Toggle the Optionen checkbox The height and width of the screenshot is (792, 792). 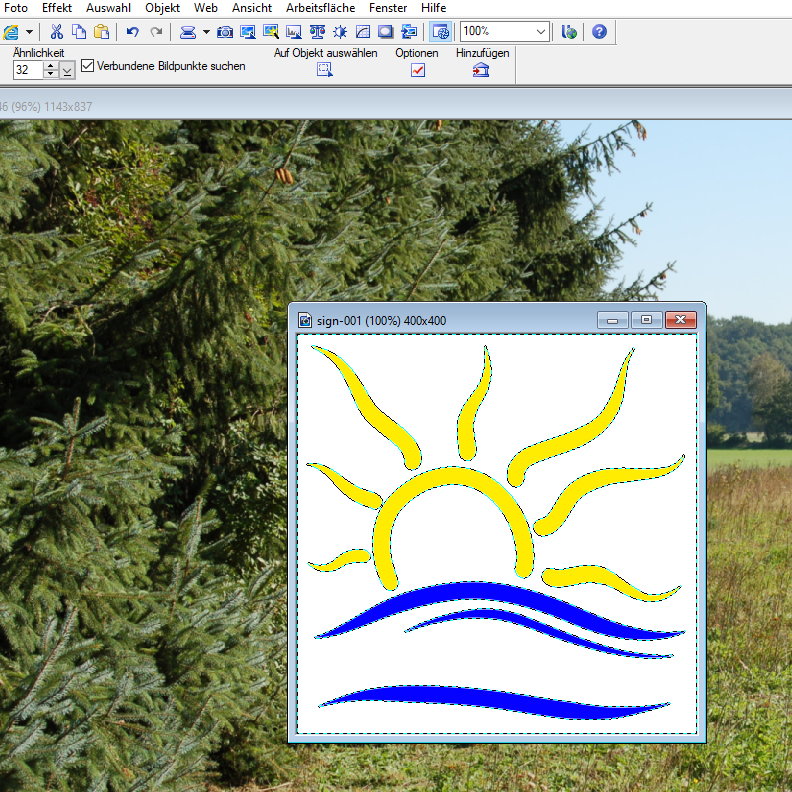coord(417,70)
